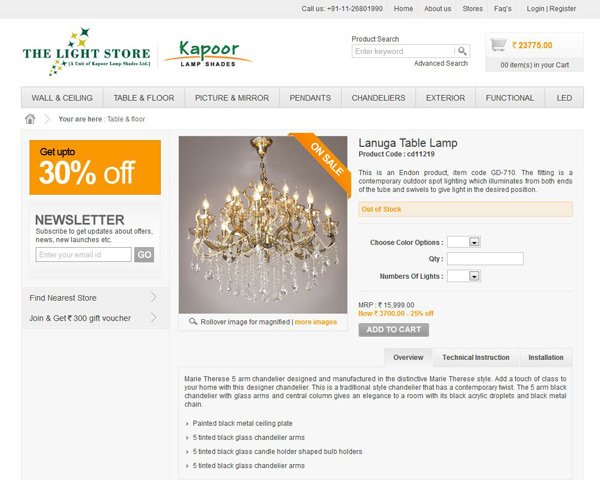Click the home icon in breadcrumb
This screenshot has height=480, width=600.
(30, 119)
